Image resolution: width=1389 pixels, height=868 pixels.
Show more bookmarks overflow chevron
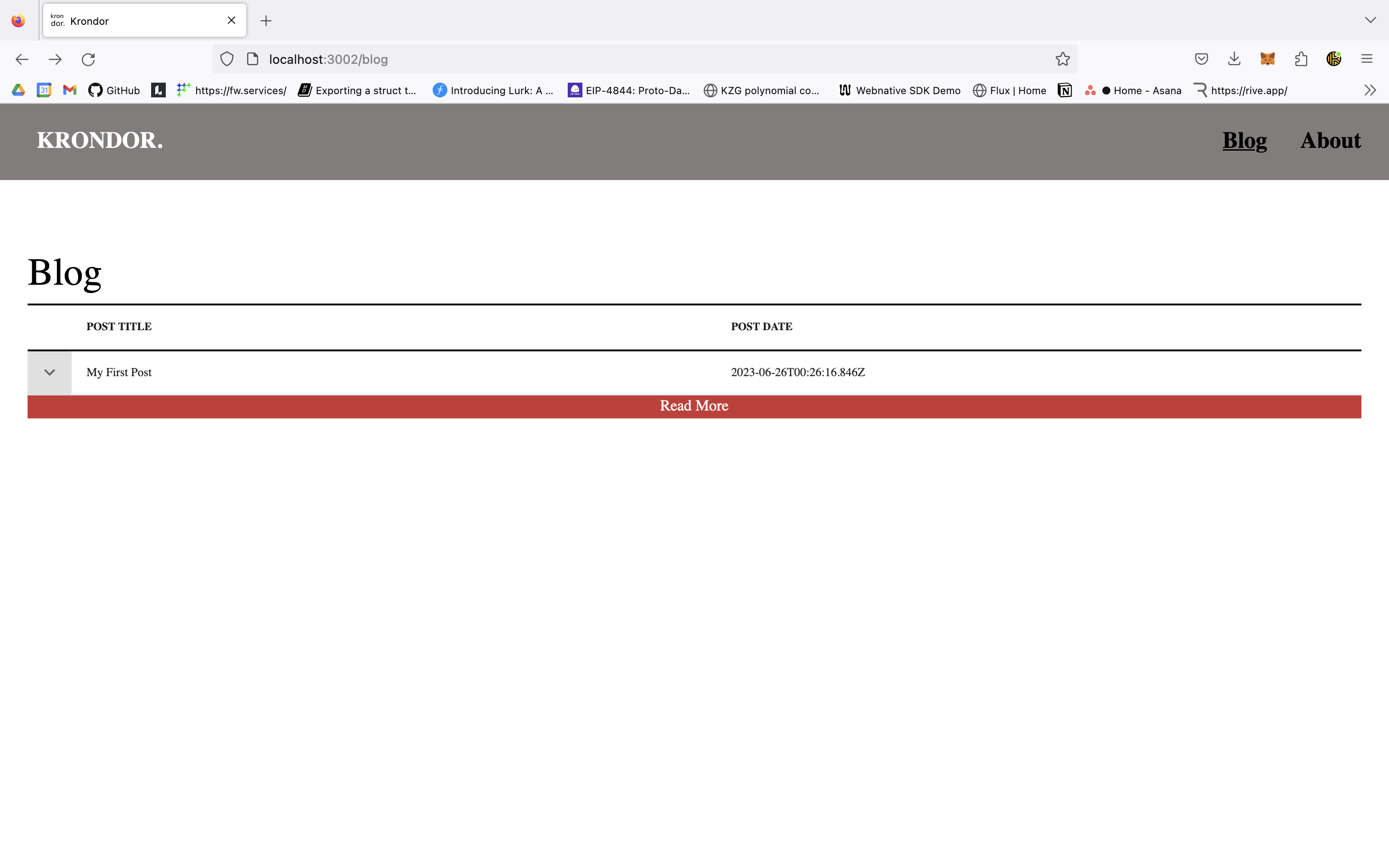[x=1370, y=90]
